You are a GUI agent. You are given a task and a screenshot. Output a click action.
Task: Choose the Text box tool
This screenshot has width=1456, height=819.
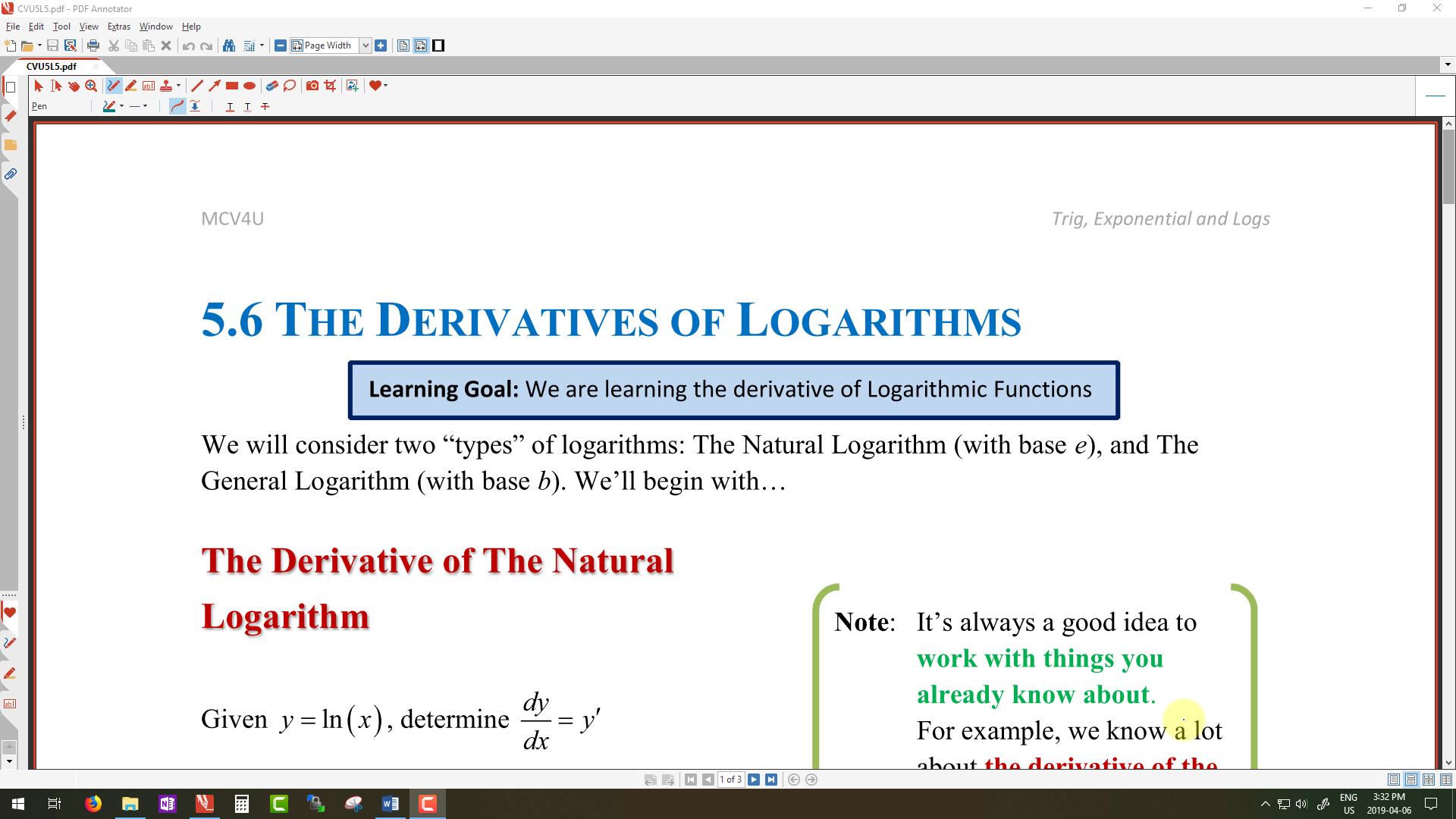point(149,86)
